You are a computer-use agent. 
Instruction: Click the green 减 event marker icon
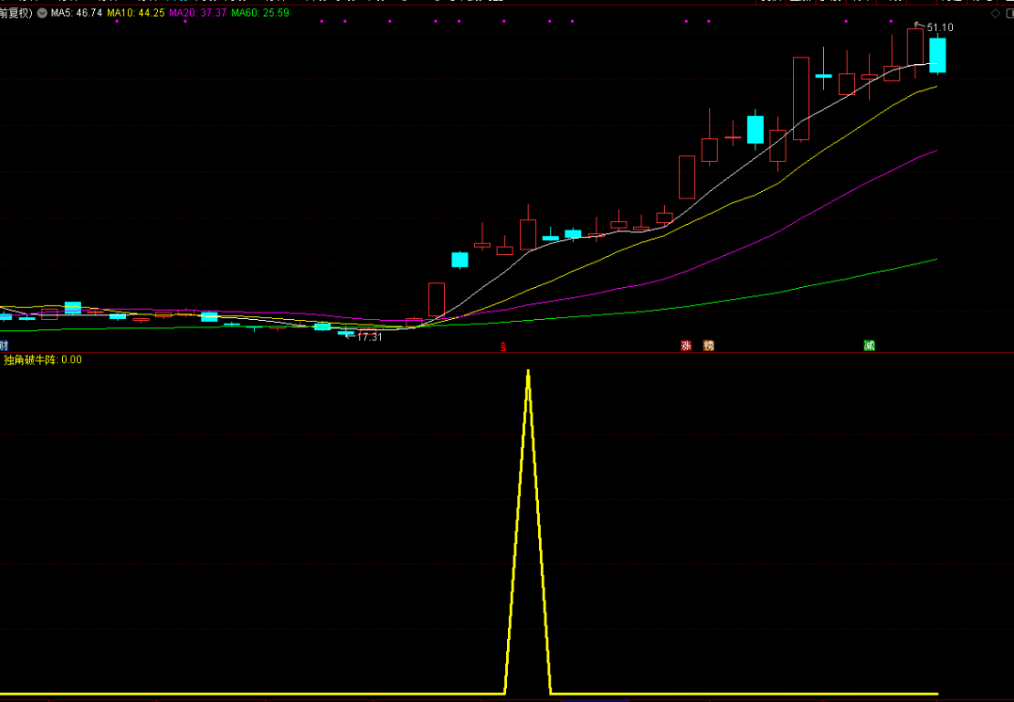pyautogui.click(x=869, y=346)
